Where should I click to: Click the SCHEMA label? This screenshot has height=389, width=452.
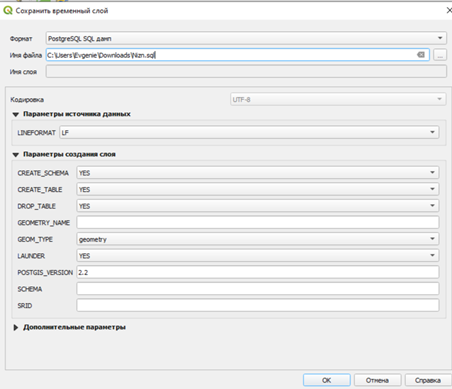30,289
